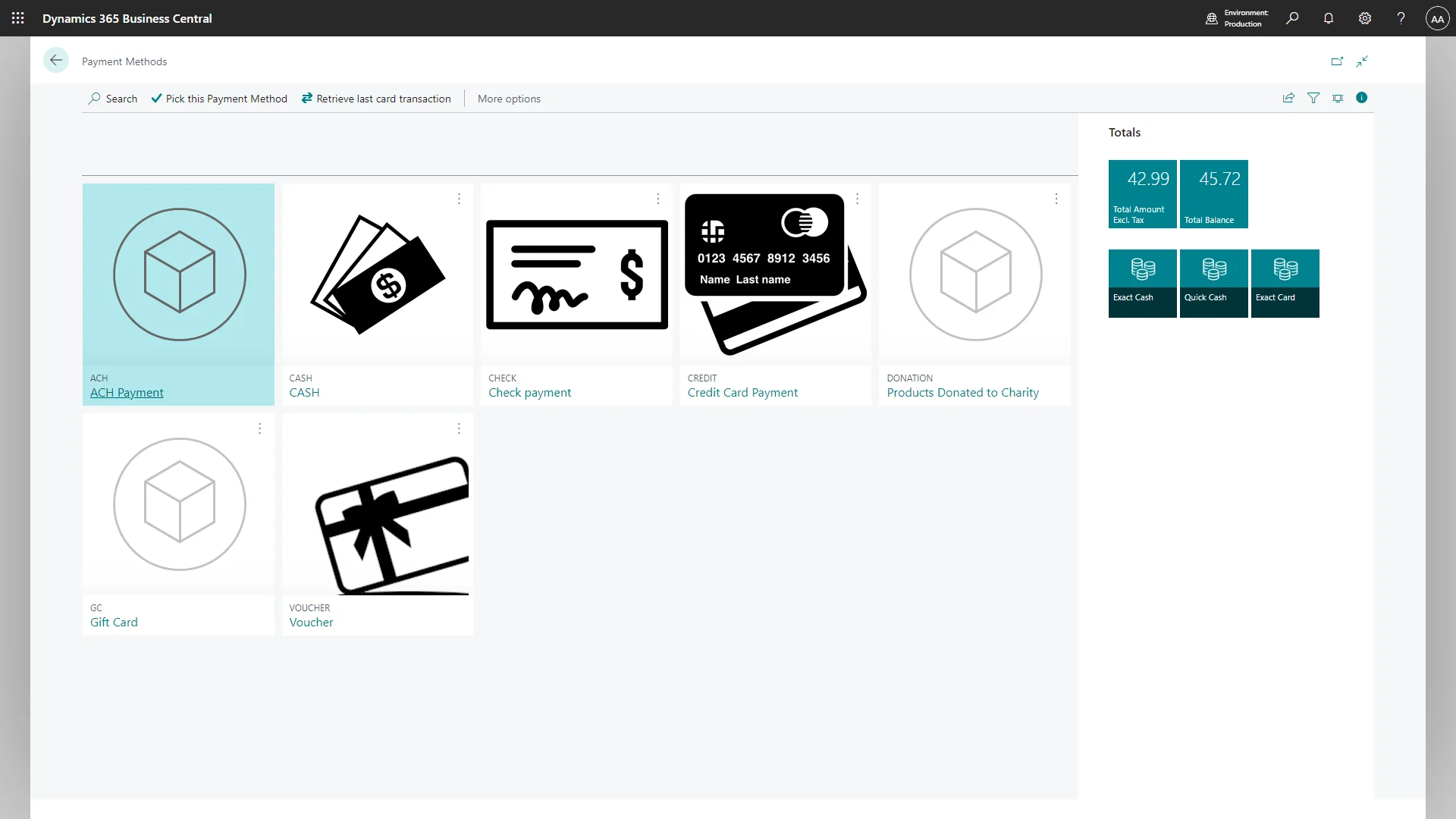
Task: Open the notifications bell
Action: (1329, 18)
